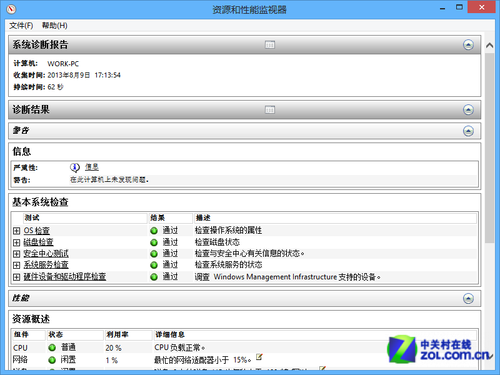The image size is (500, 375).
Task: Open the 硬件设备和驱动程序检查 link
Action: tap(65, 277)
